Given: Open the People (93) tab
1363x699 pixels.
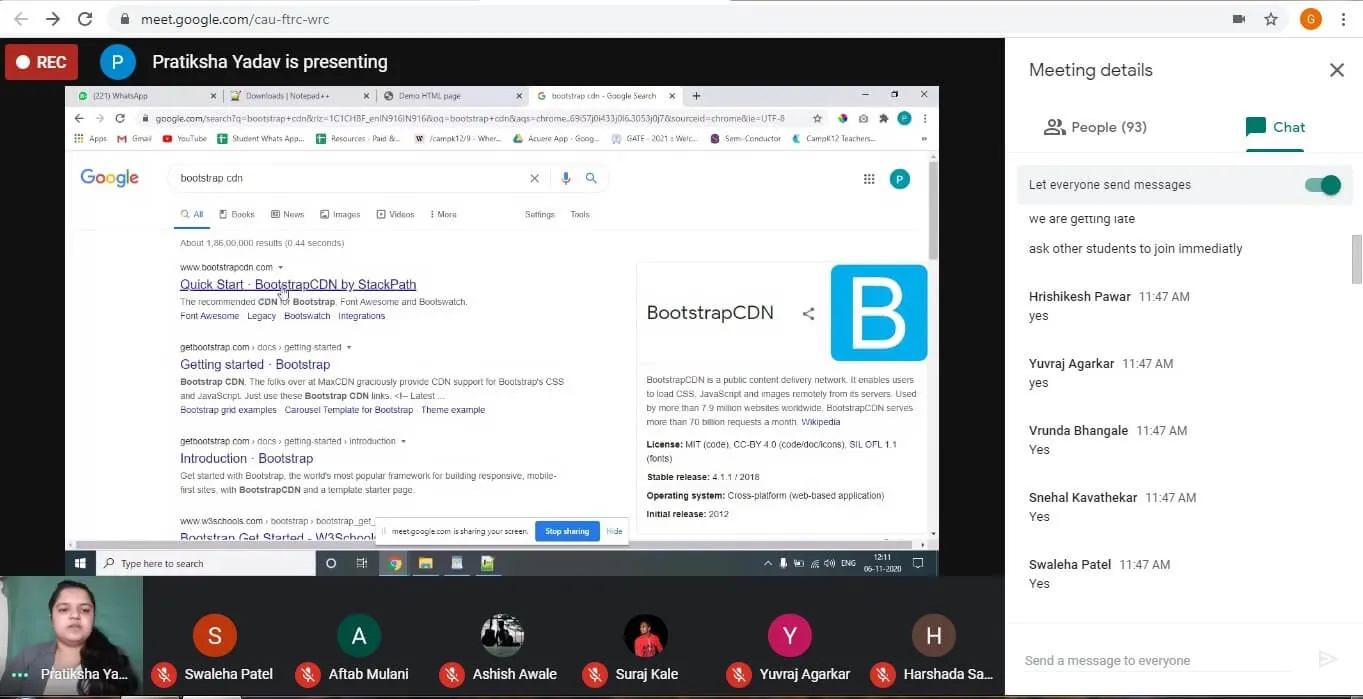Looking at the screenshot, I should 1095,127.
